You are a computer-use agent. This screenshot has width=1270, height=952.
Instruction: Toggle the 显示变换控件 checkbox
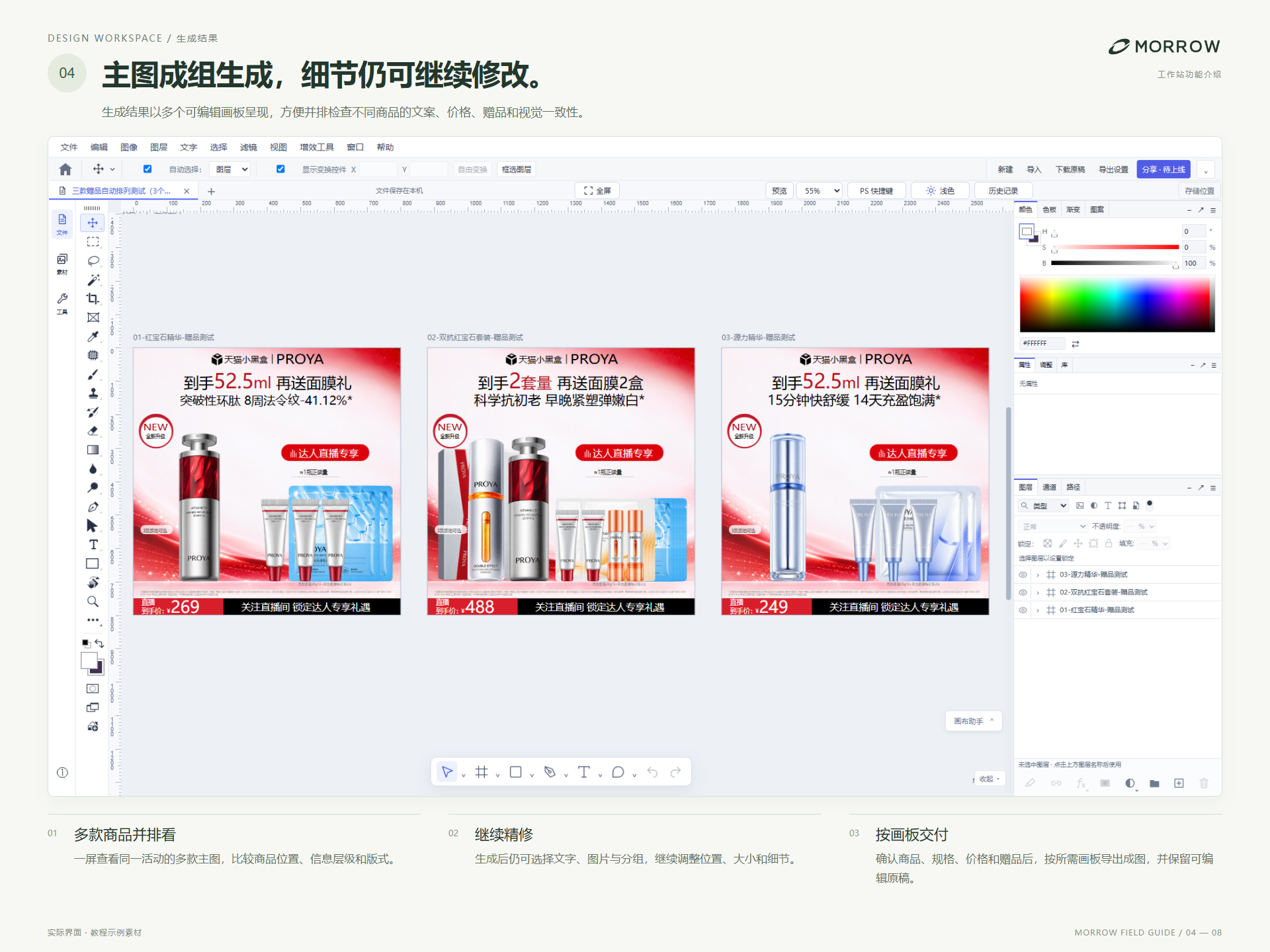click(280, 169)
